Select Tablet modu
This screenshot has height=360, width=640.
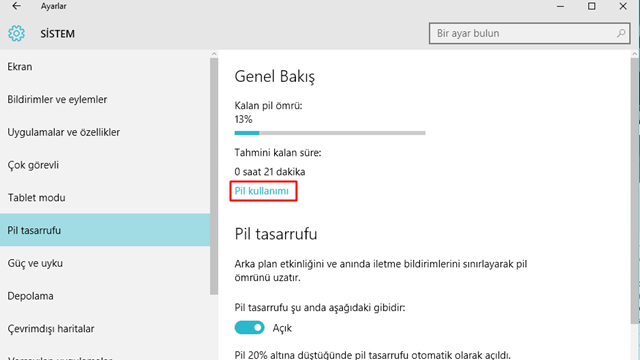pos(105,198)
